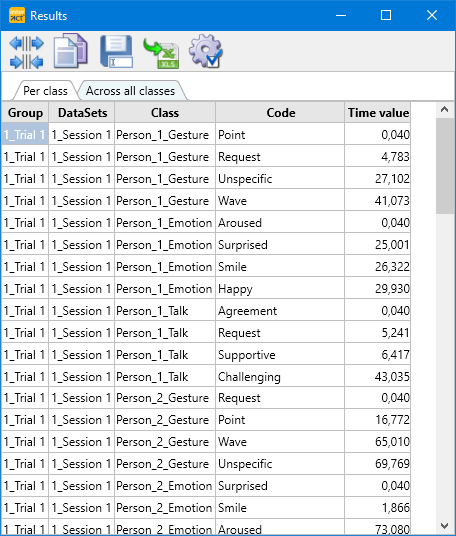
Task: Click the Group column header
Action: [x=25, y=112]
